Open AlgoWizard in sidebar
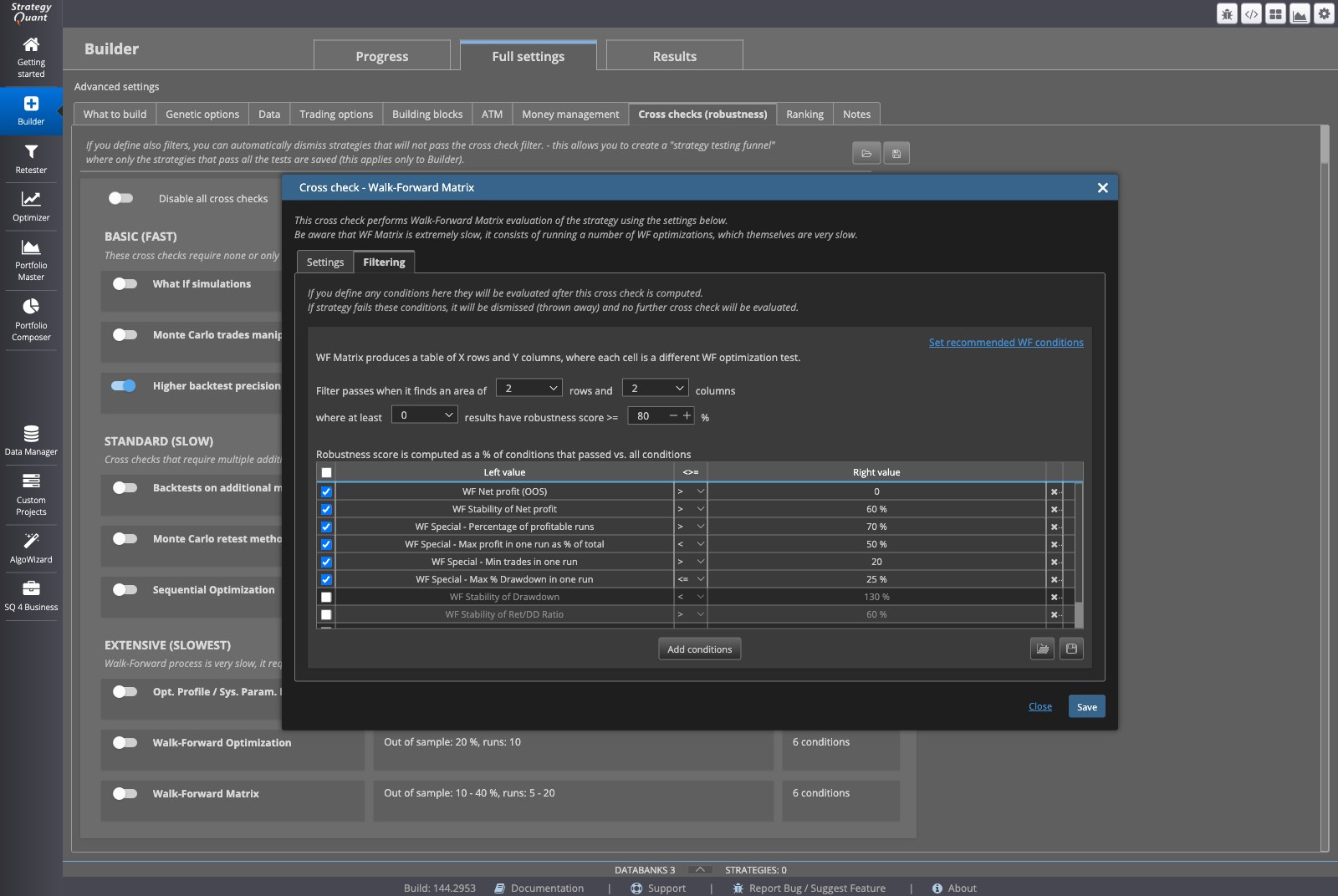The height and width of the screenshot is (896, 1338). point(31,548)
